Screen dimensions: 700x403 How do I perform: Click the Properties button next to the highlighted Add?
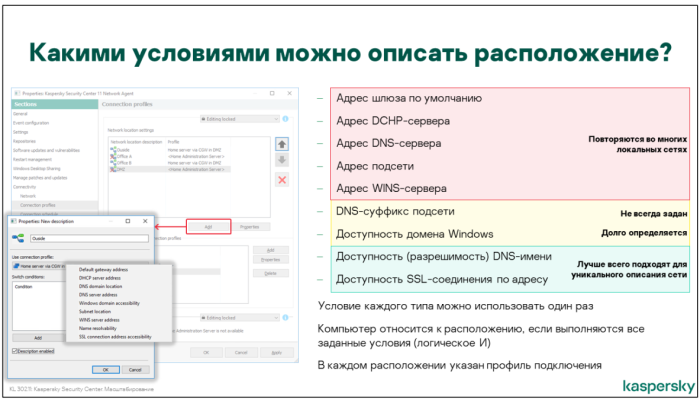(x=249, y=227)
